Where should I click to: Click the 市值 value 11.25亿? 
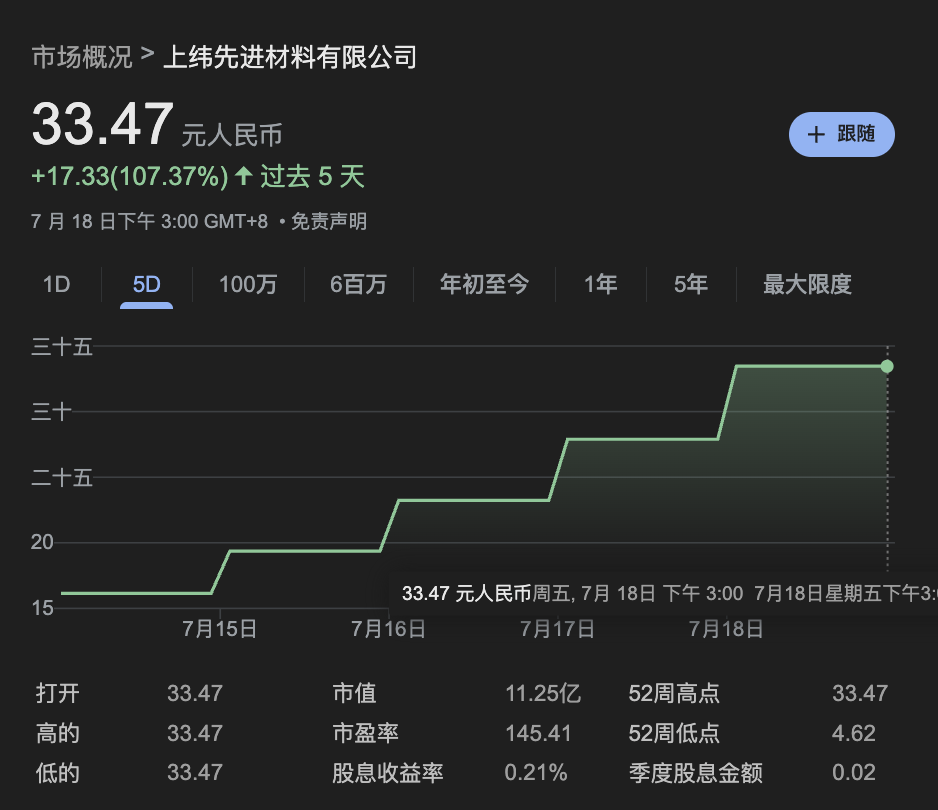[x=543, y=693]
